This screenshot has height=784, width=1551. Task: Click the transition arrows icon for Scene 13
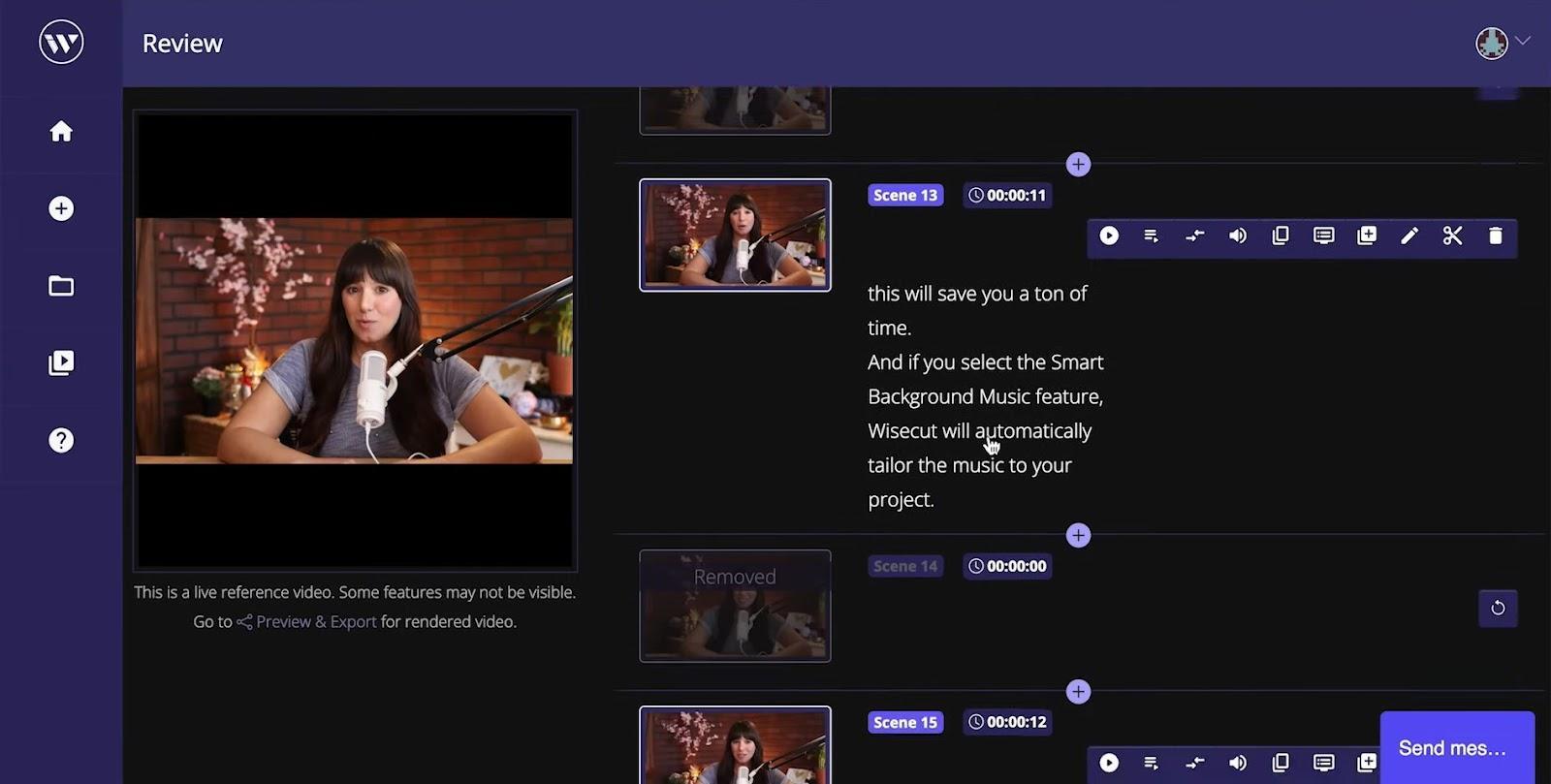(1194, 235)
